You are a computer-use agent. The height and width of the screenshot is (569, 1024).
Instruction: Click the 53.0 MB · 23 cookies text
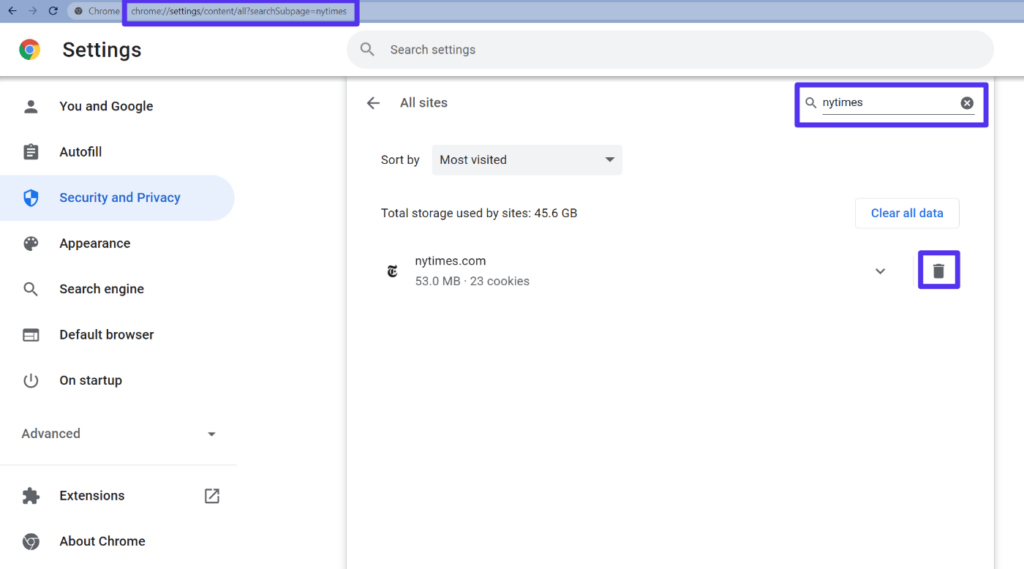click(x=472, y=282)
